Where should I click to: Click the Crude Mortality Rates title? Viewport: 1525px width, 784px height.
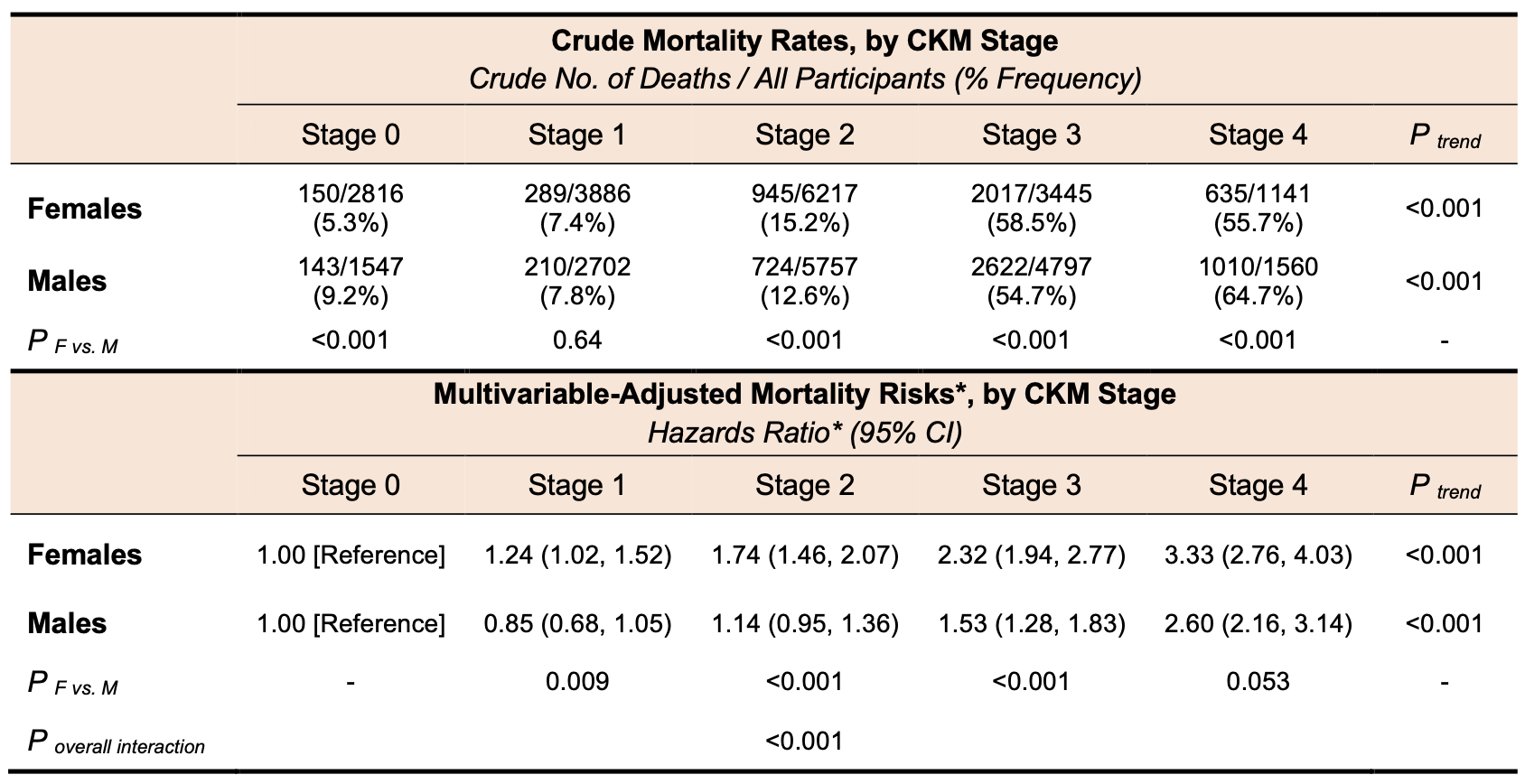804,41
